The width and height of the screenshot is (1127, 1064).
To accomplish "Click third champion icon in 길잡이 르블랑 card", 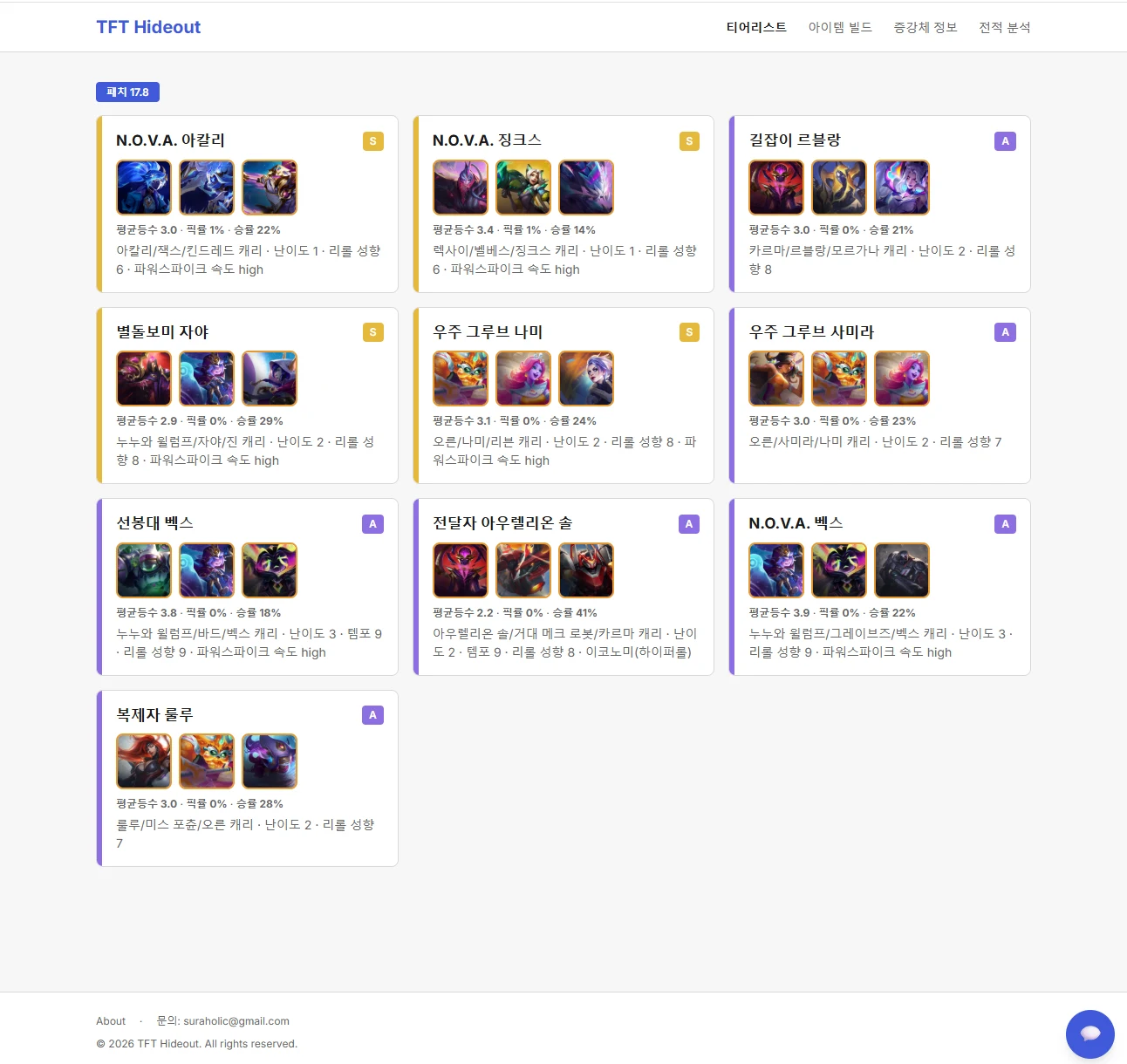I will click(x=902, y=188).
